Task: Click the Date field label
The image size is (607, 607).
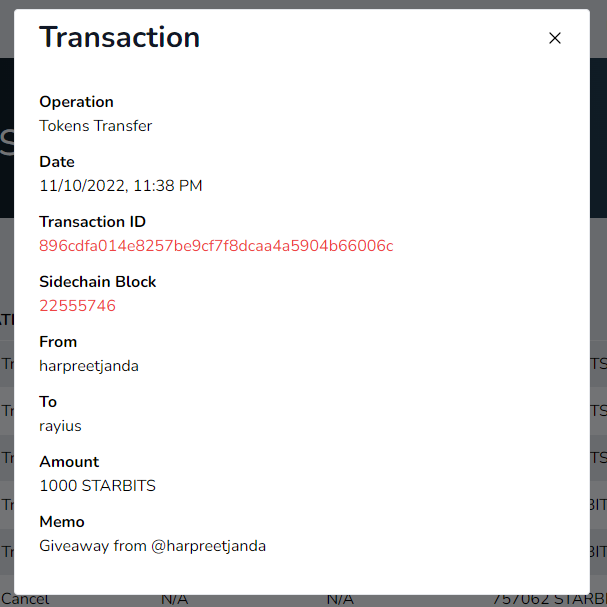Action: (57, 162)
